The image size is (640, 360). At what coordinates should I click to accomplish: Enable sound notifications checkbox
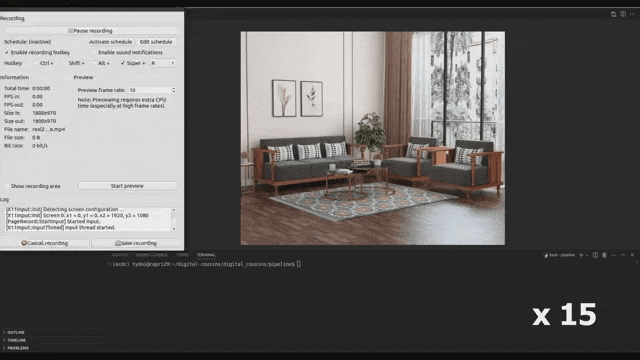click(94, 52)
